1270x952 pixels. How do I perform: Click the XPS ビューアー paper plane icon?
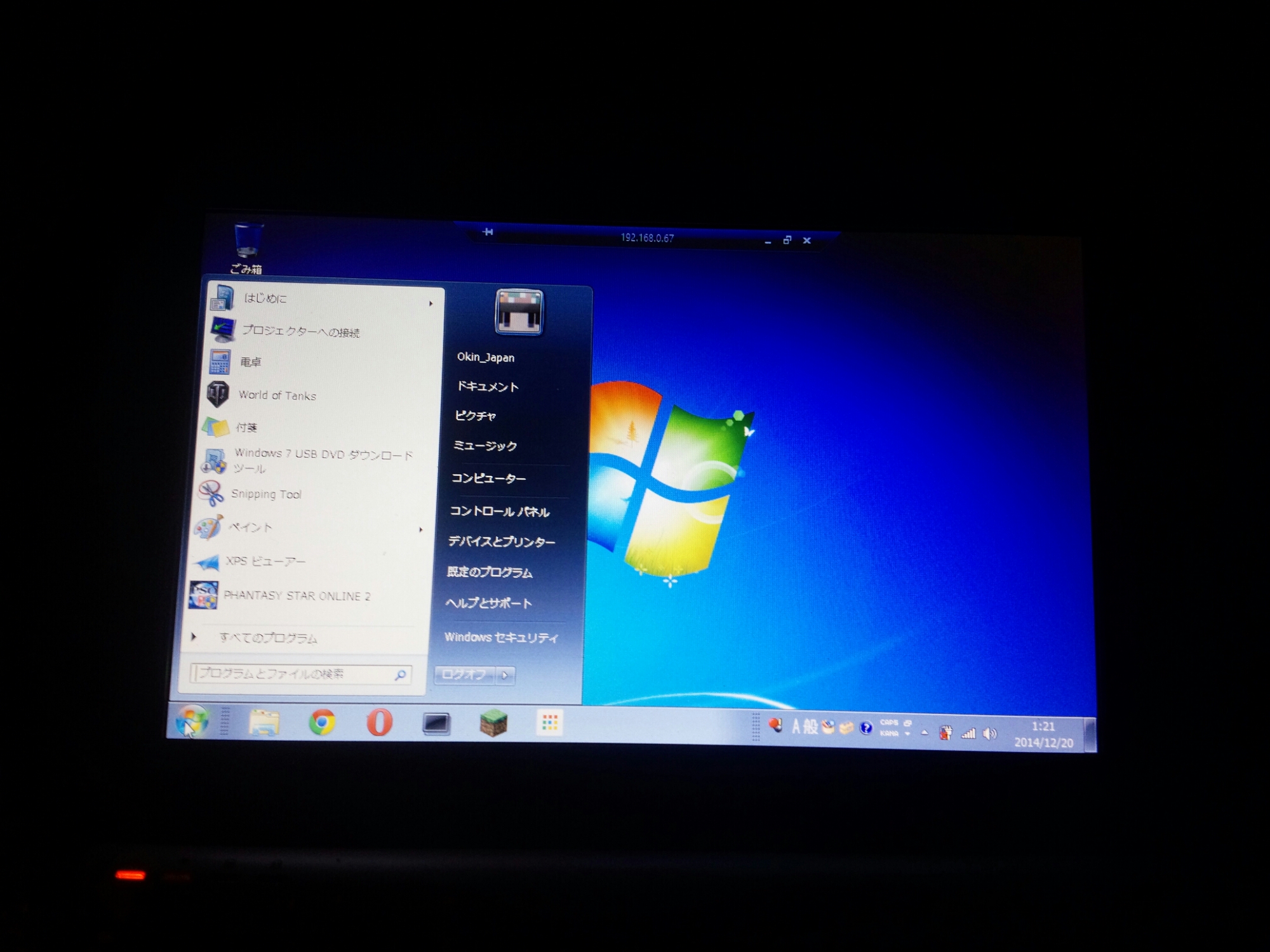(x=206, y=562)
